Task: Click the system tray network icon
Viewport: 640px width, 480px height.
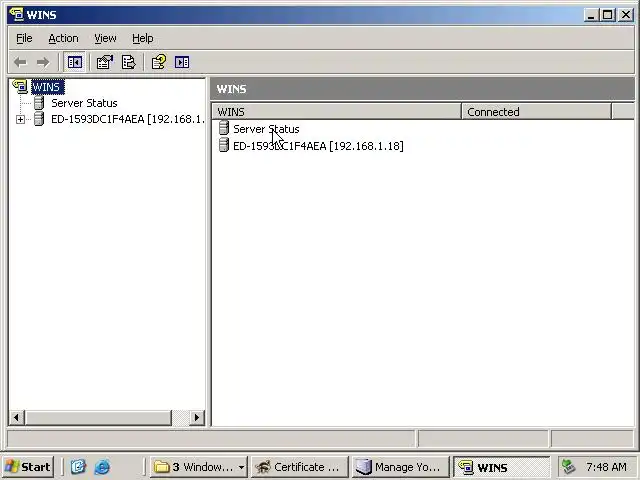Action: point(568,467)
